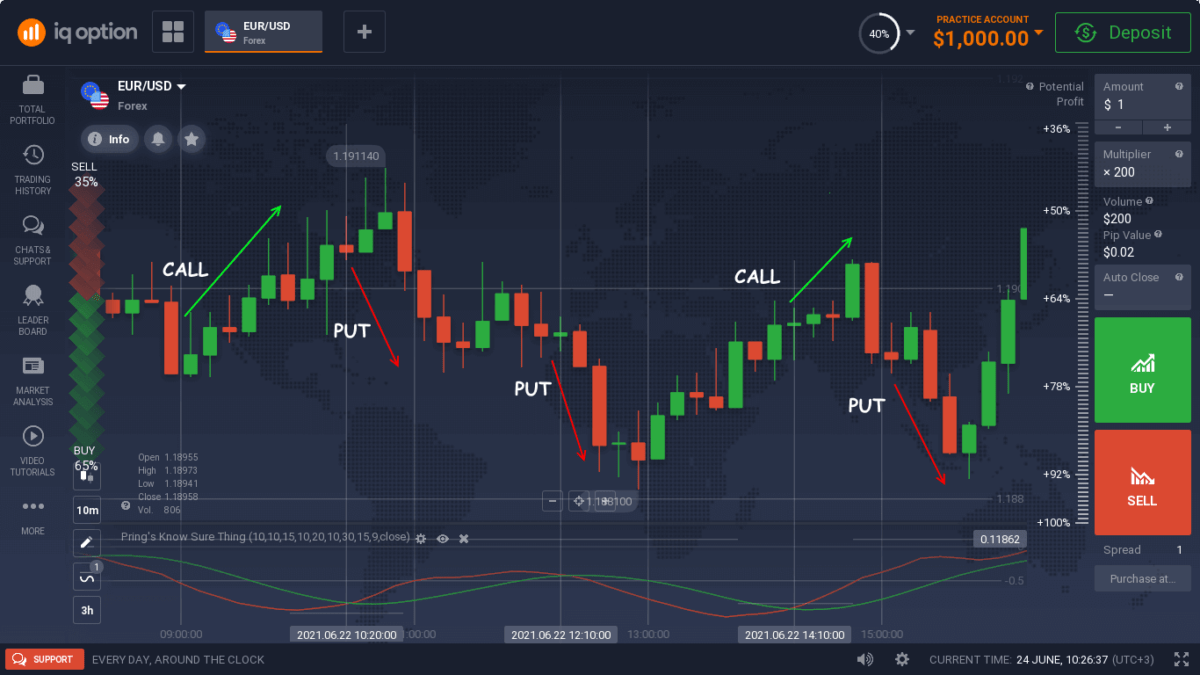Add a new asset tab with plus
The image size is (1200, 675).
364,32
